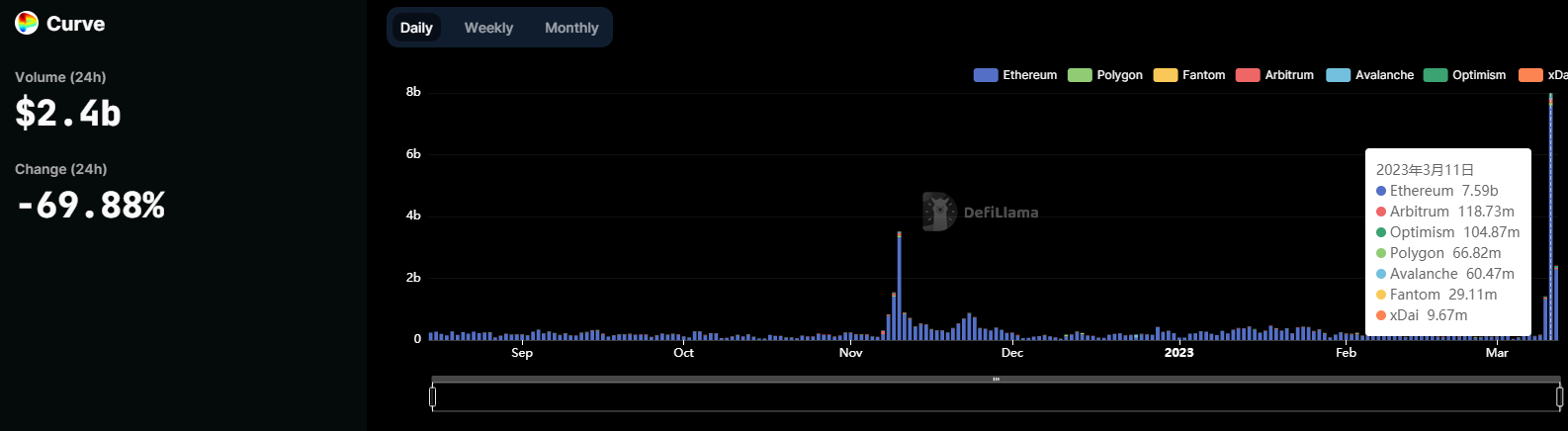Viewport: 1568px width, 431px height.
Task: Click the blue Ethereum legend swatch
Action: [x=985, y=75]
